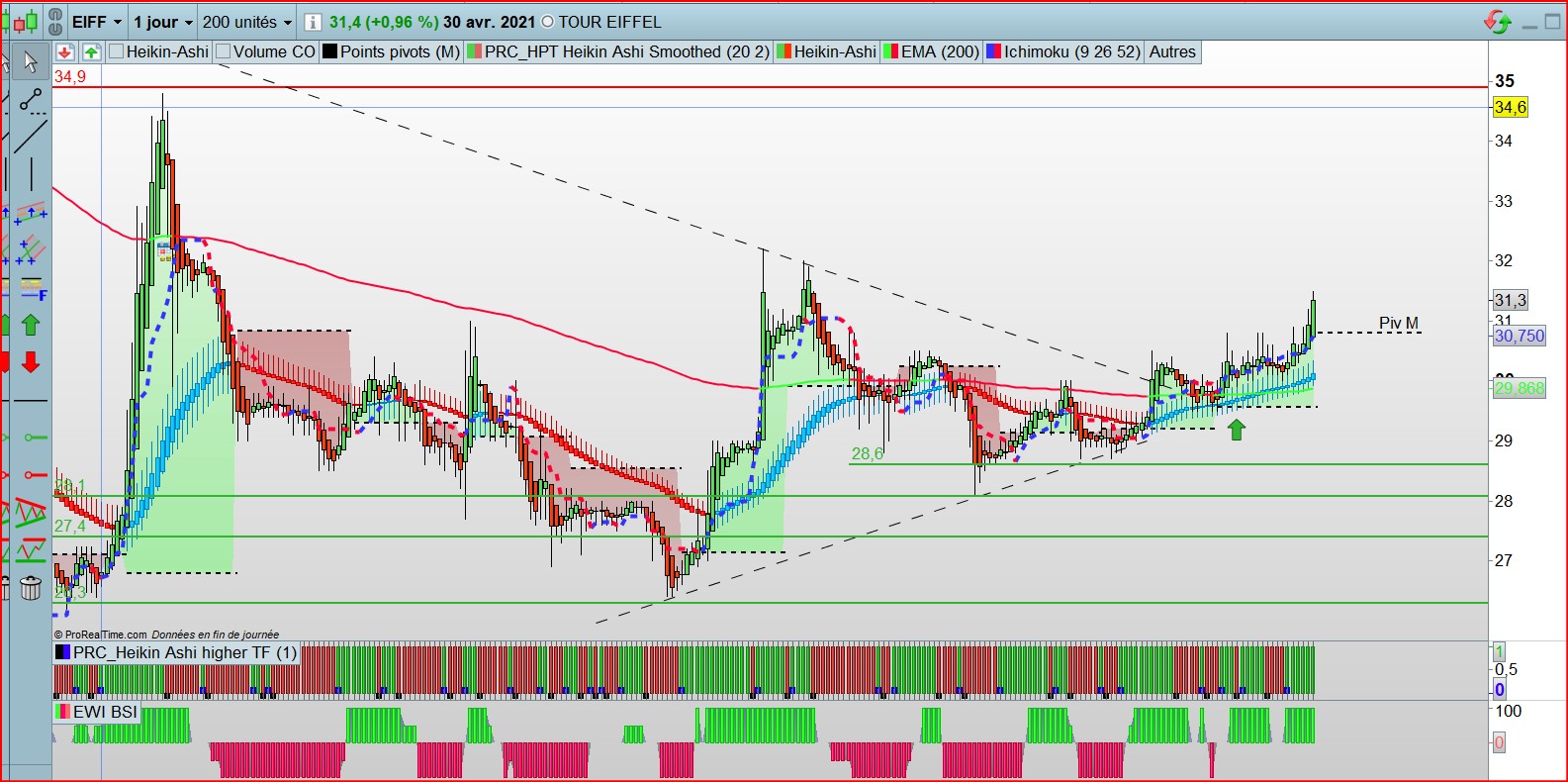Select the red down arrow drawing tool
Viewport: 1568px width, 782px height.
click(31, 362)
